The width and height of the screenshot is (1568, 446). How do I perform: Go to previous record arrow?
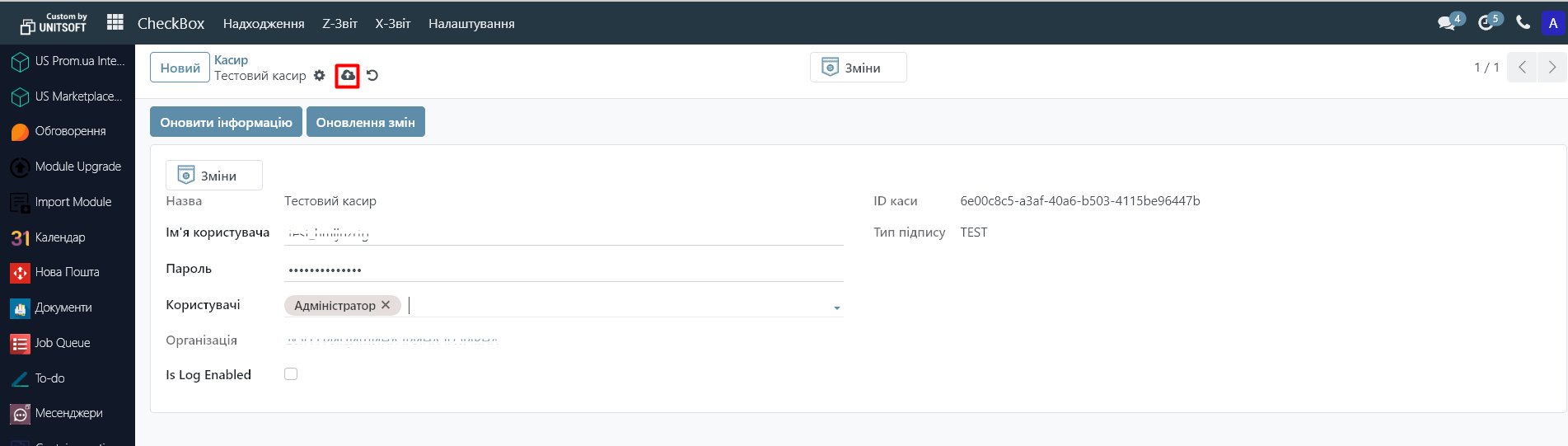point(1522,68)
